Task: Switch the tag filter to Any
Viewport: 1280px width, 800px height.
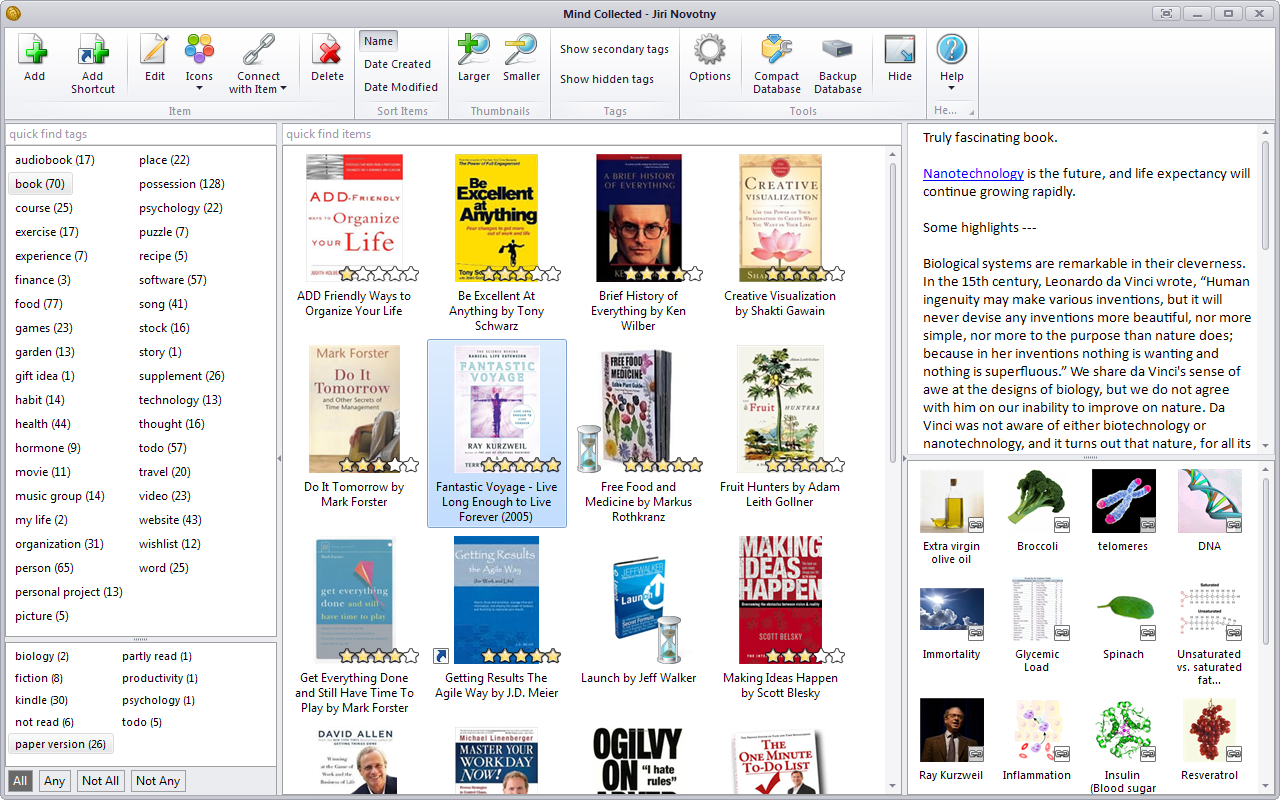Action: [54, 781]
